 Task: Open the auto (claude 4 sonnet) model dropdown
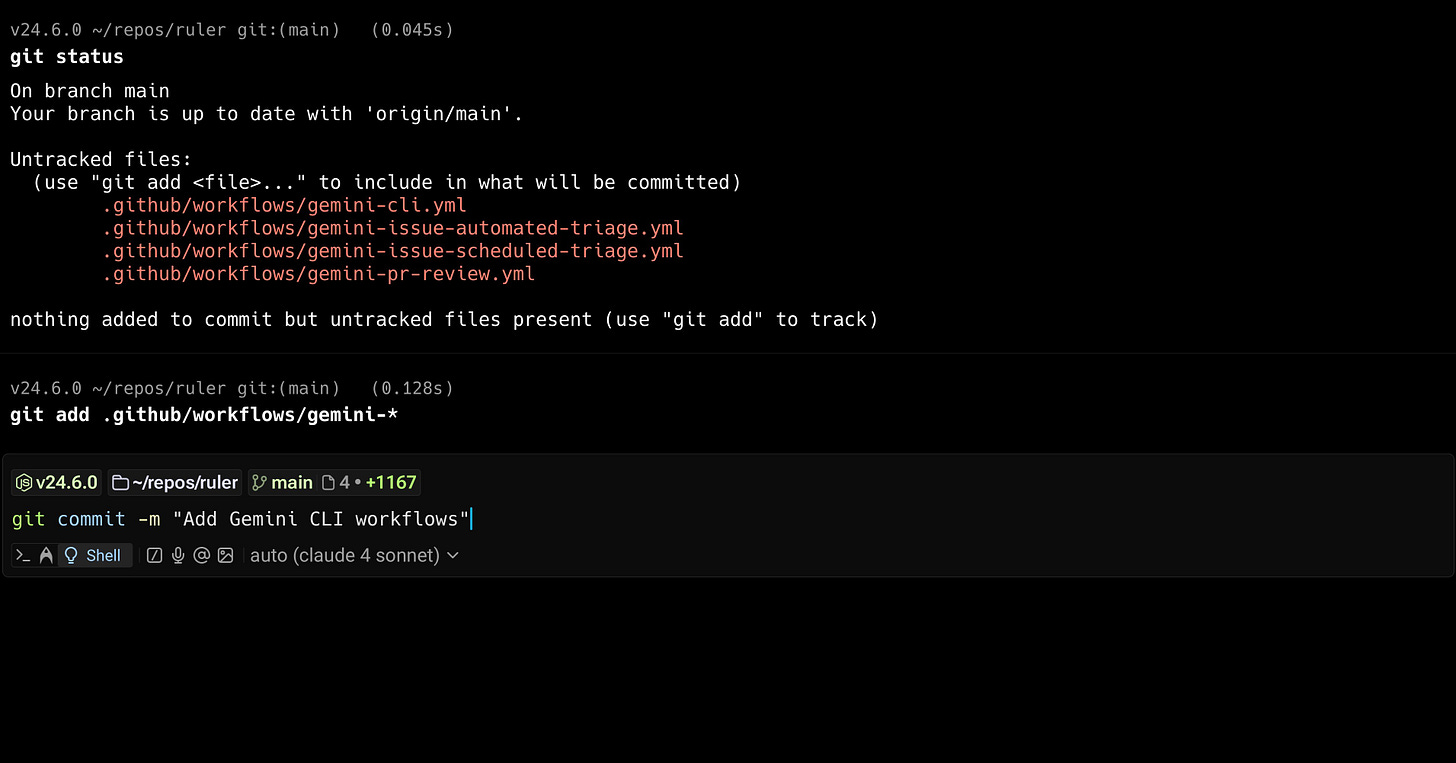click(x=345, y=555)
